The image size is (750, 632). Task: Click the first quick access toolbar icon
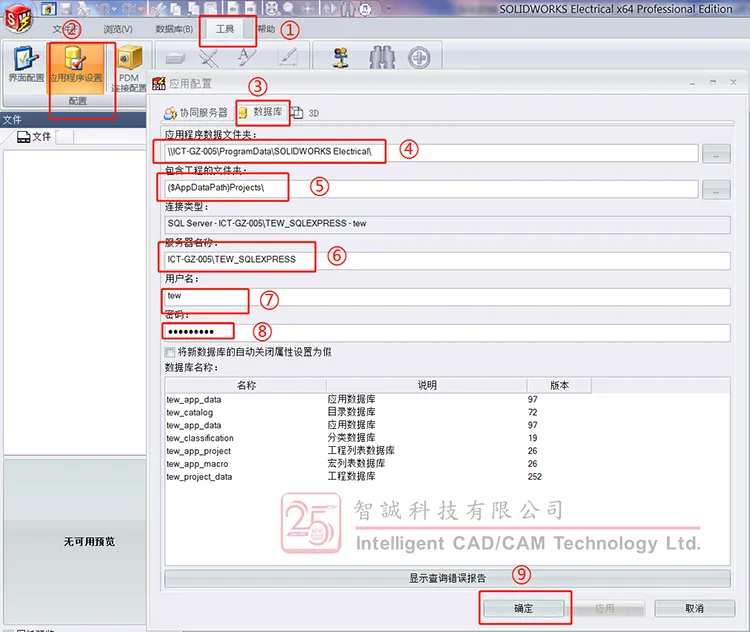[48, 8]
